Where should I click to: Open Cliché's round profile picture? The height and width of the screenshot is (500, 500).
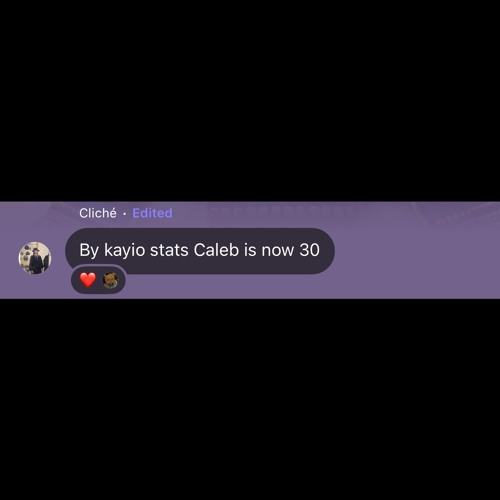35,258
